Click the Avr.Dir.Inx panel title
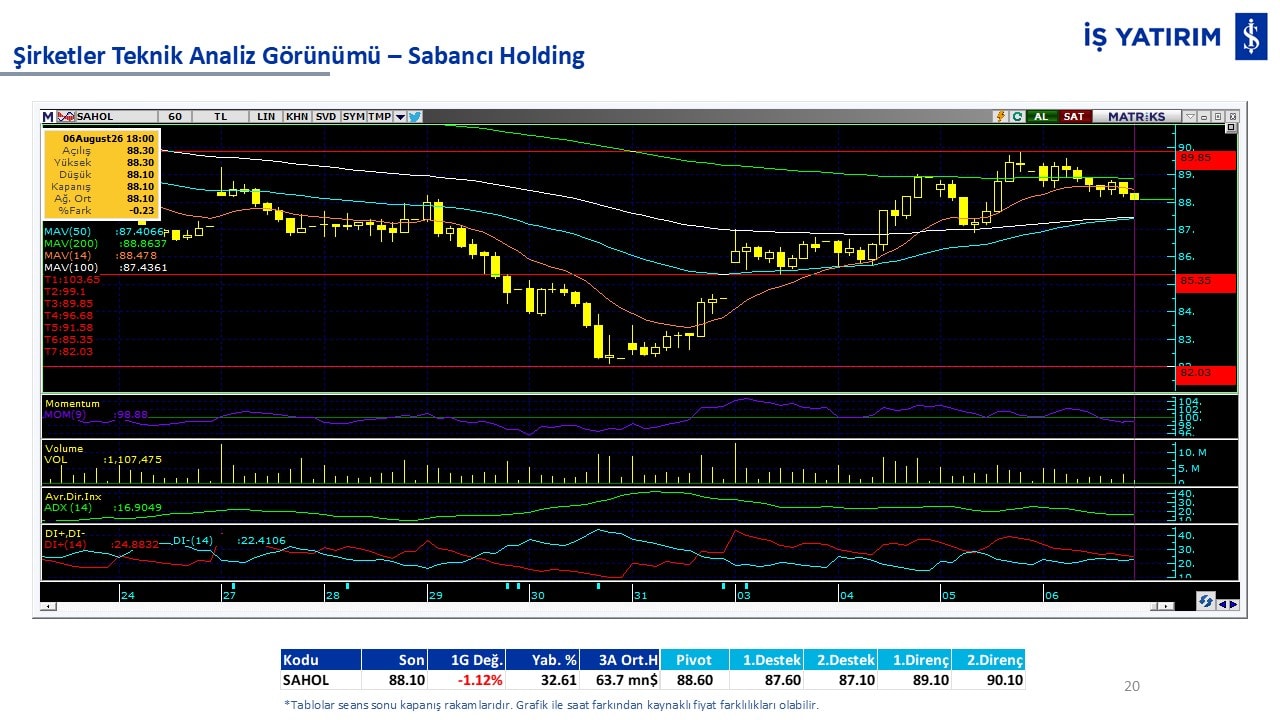 point(73,496)
